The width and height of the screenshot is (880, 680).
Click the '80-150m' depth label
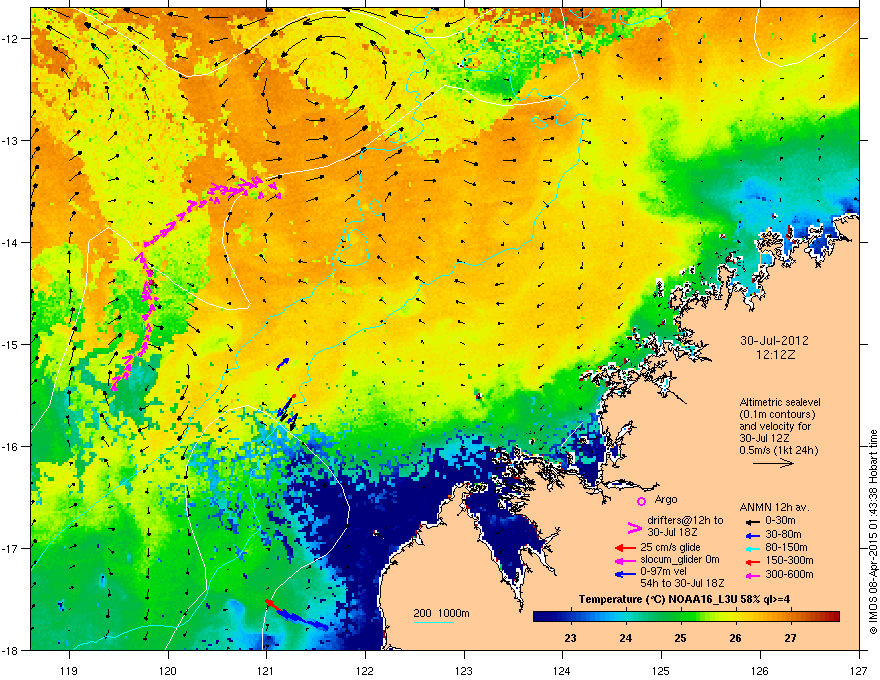pos(786,548)
